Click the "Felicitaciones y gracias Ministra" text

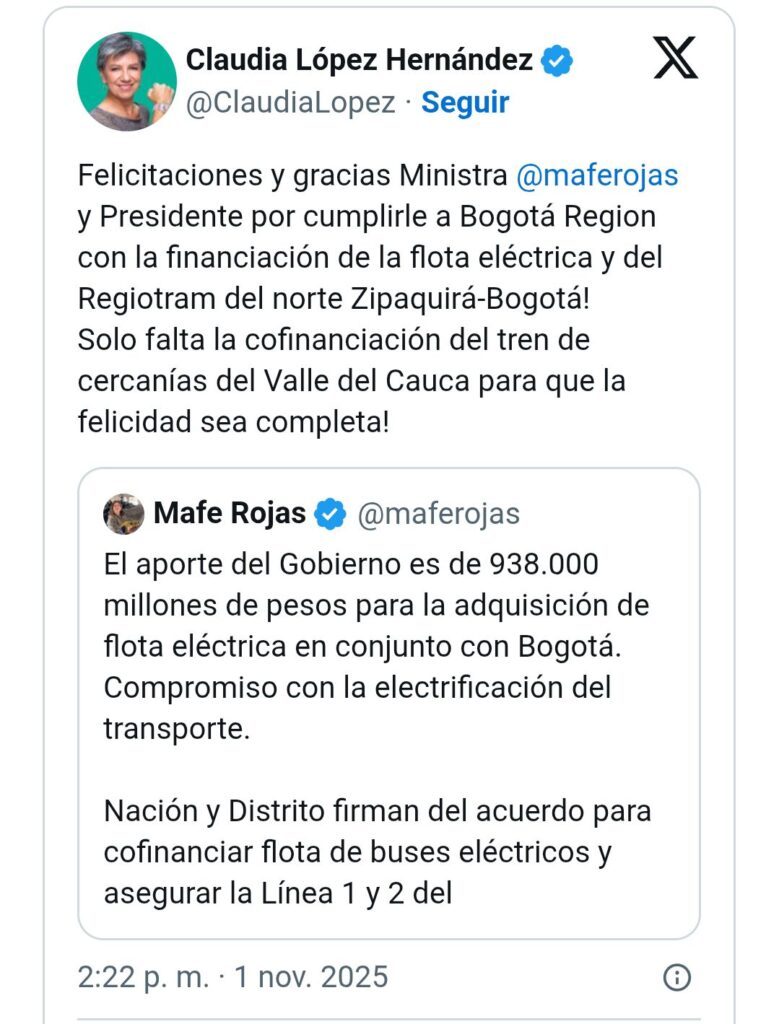pyautogui.click(x=292, y=175)
